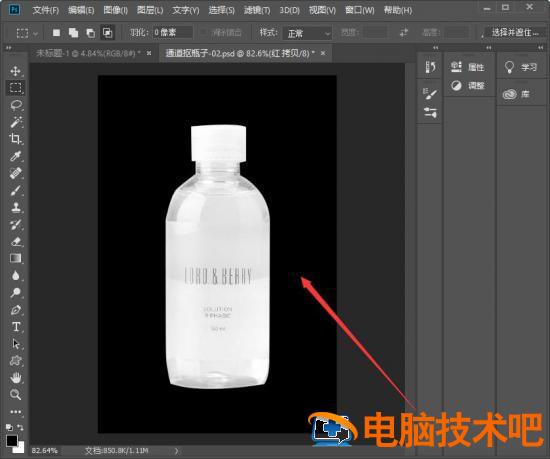This screenshot has width=550, height=459.
Task: Reset to default foreground and background colors
Action: (x=9, y=427)
